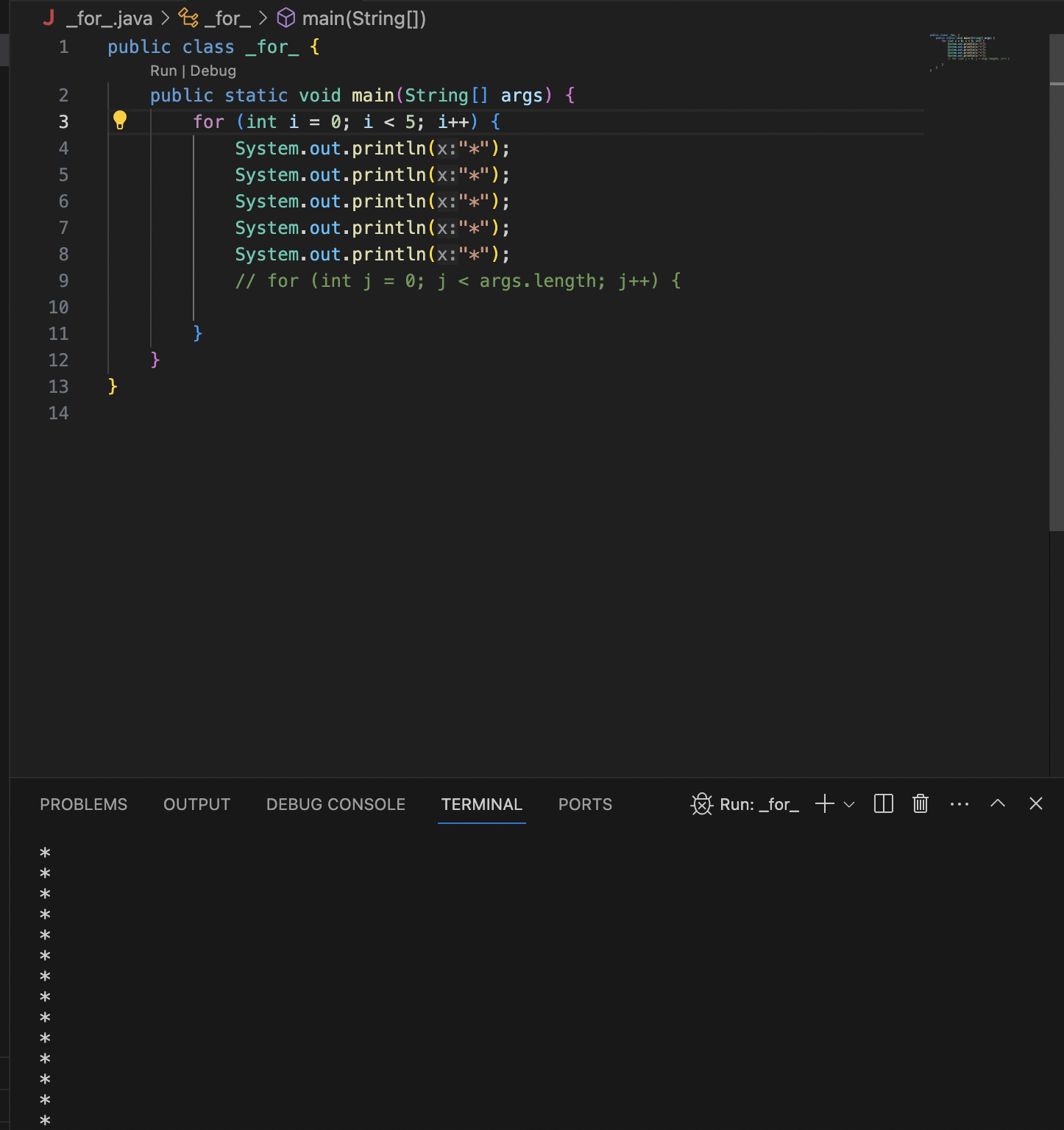Open the PORTS tab

pos(585,805)
